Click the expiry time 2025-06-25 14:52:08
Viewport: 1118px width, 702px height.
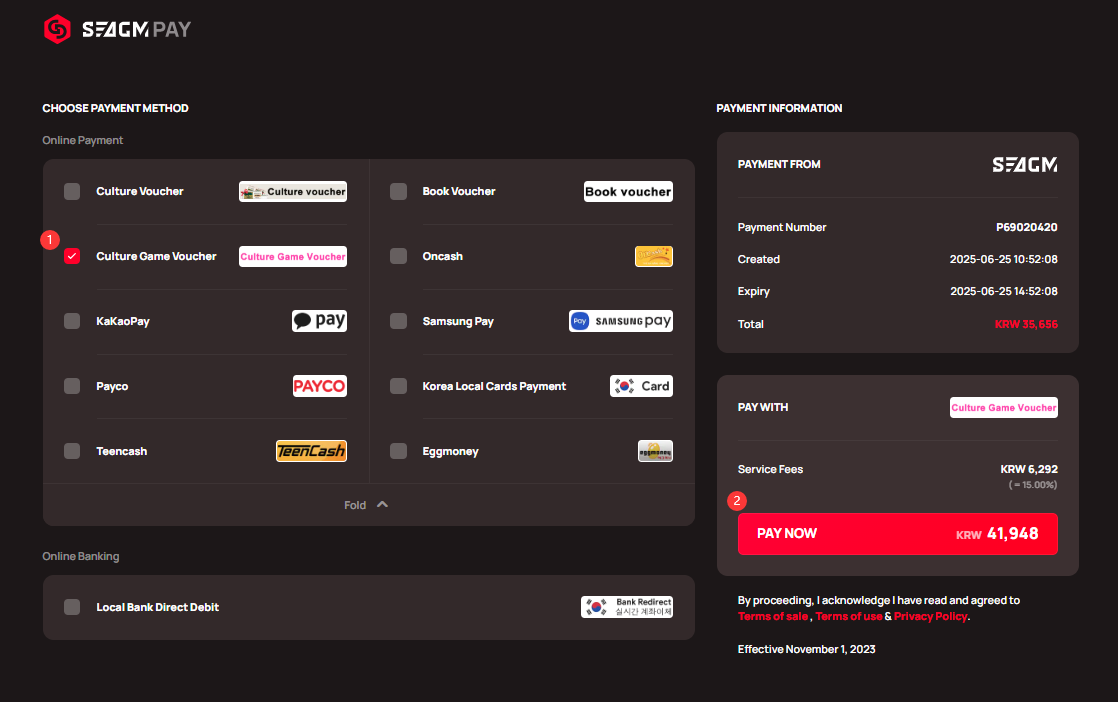click(1003, 291)
